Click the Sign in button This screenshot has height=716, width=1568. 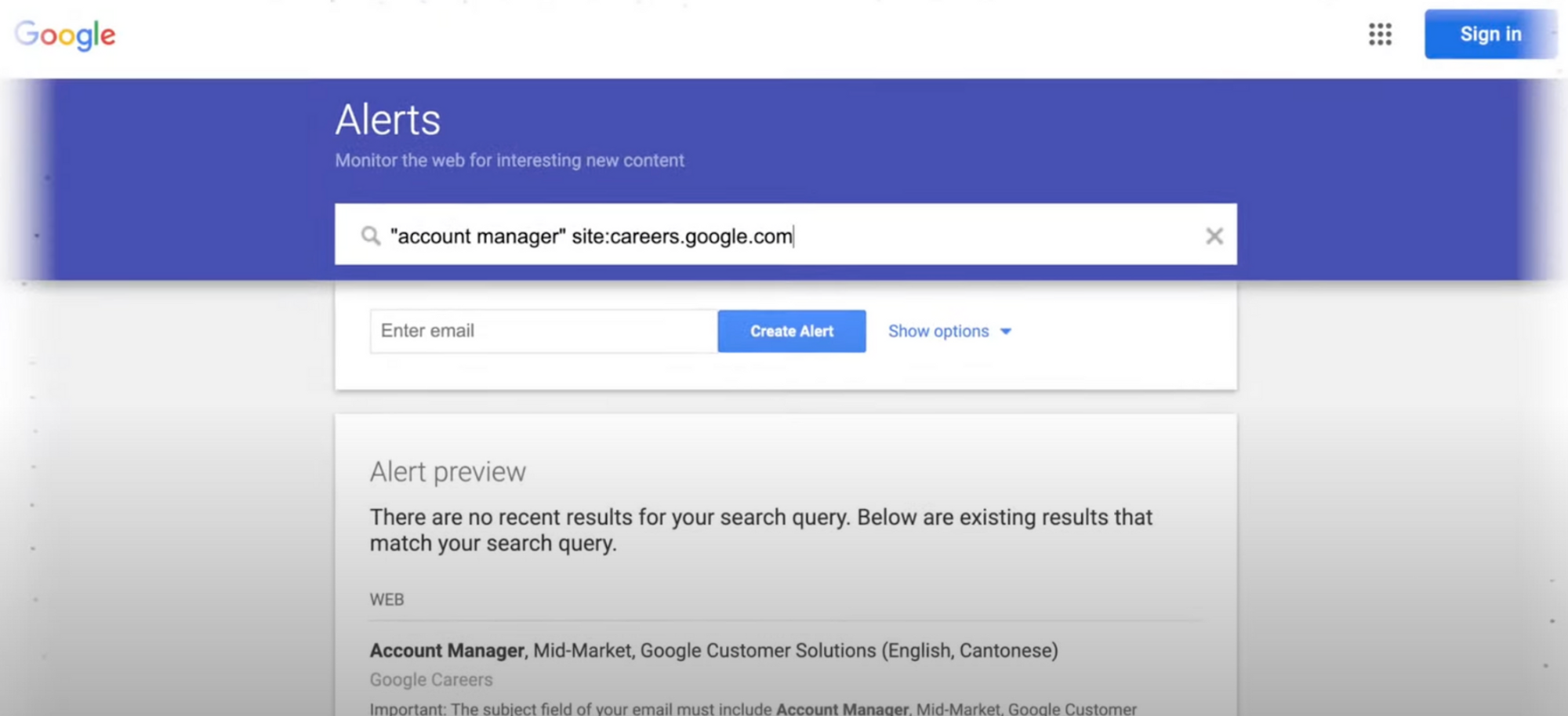pos(1490,35)
